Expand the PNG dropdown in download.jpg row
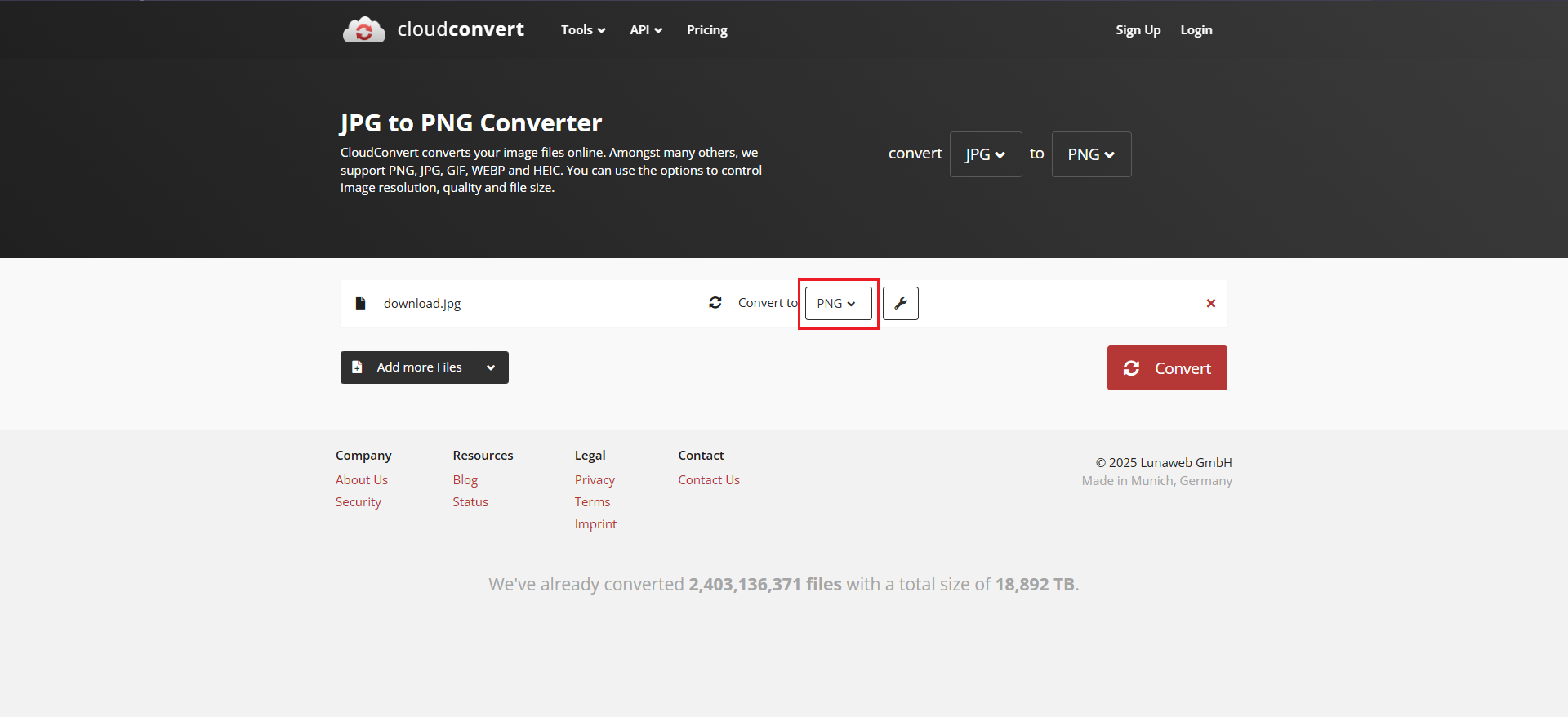The width and height of the screenshot is (1568, 717). [x=839, y=303]
